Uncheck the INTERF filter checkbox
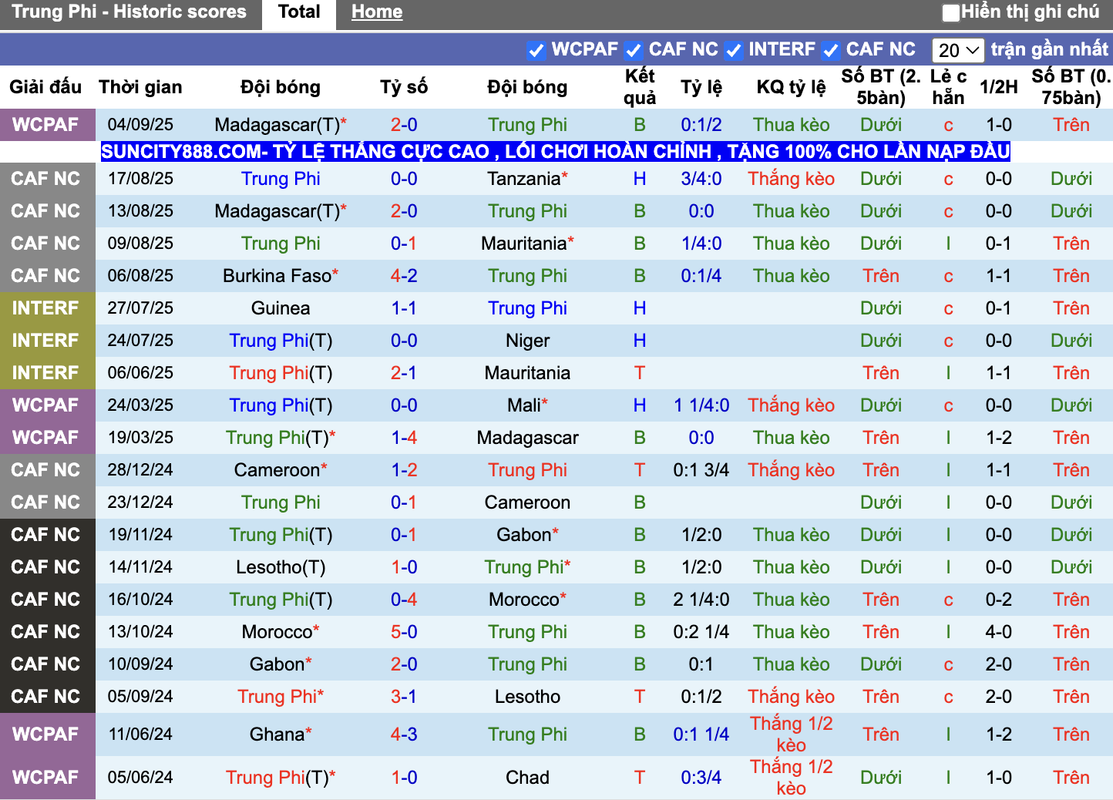 tap(733, 50)
